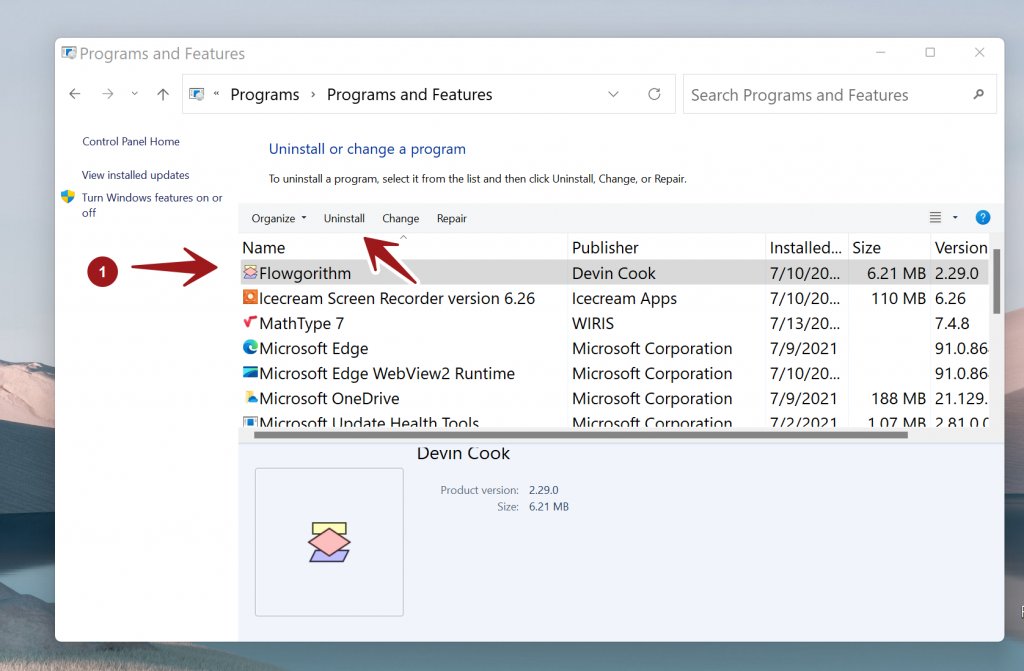Expand the address bar history chevron

point(613,93)
